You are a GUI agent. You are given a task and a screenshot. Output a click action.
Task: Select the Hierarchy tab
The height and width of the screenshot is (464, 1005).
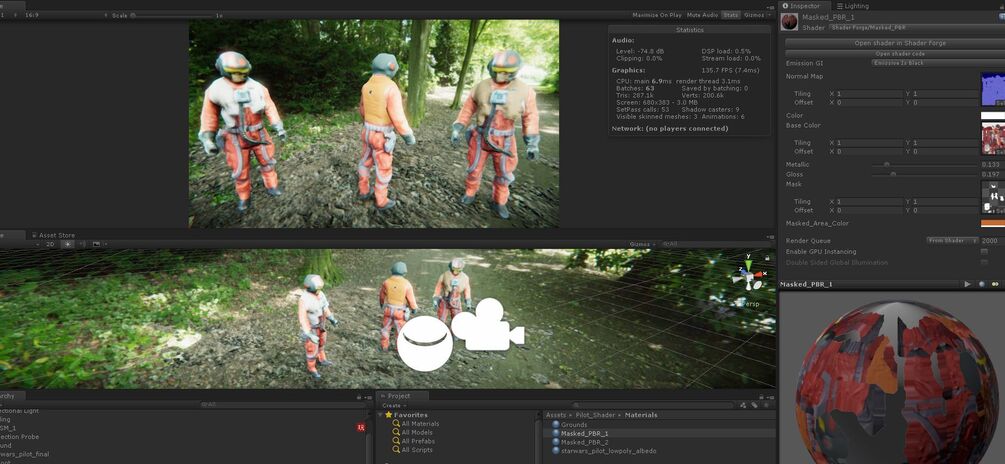tap(12, 396)
